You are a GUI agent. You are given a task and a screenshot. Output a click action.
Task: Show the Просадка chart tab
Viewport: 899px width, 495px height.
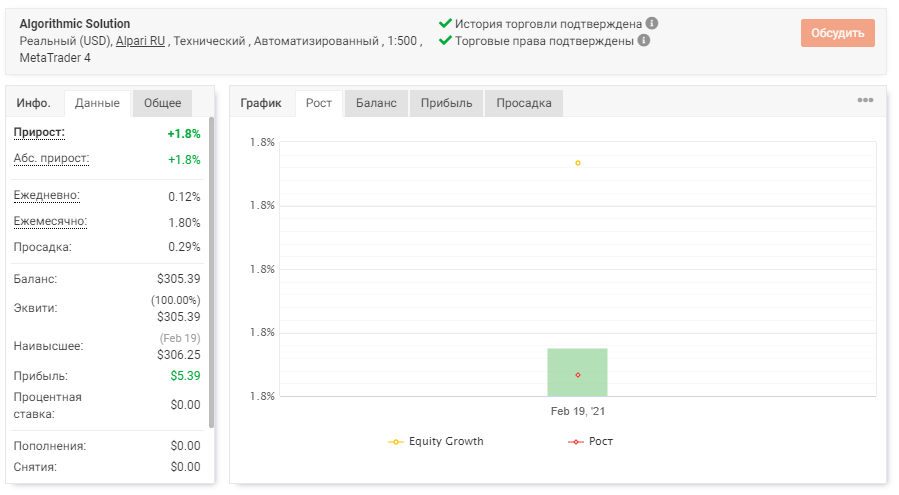point(523,103)
